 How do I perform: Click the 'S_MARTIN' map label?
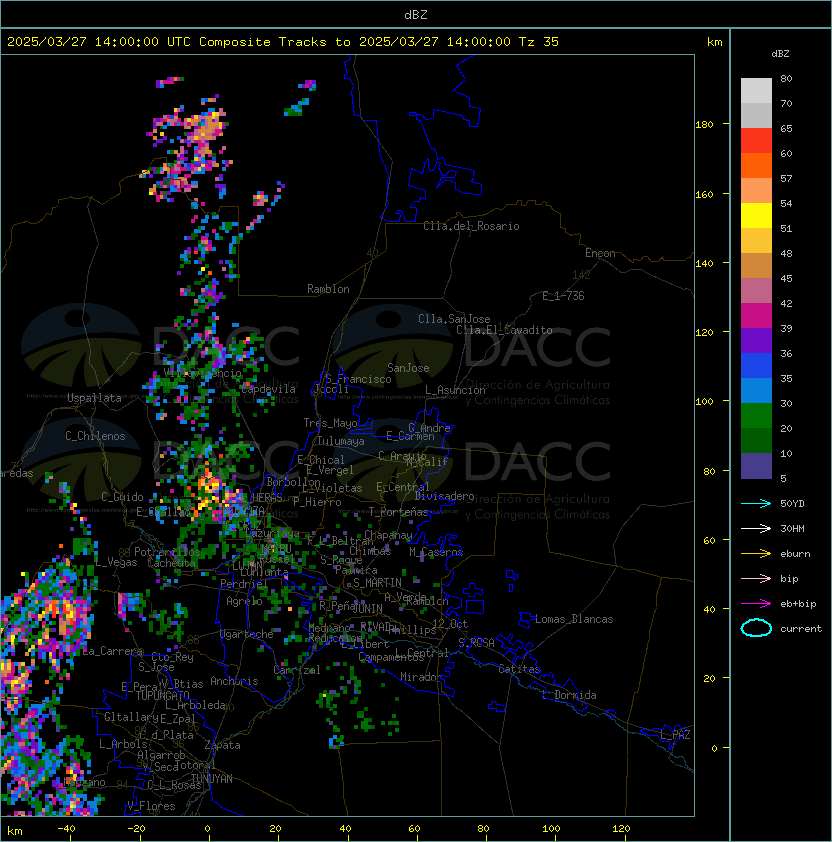pyautogui.click(x=378, y=583)
